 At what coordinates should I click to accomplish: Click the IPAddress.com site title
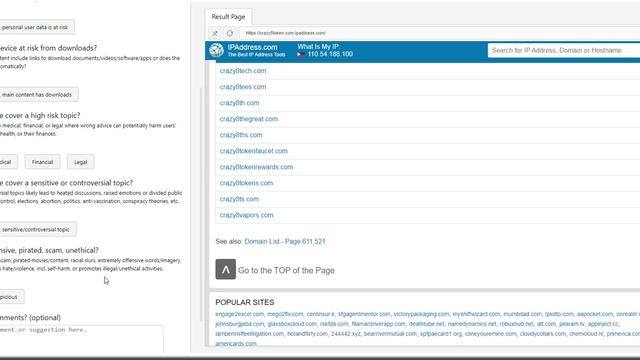tap(252, 47)
